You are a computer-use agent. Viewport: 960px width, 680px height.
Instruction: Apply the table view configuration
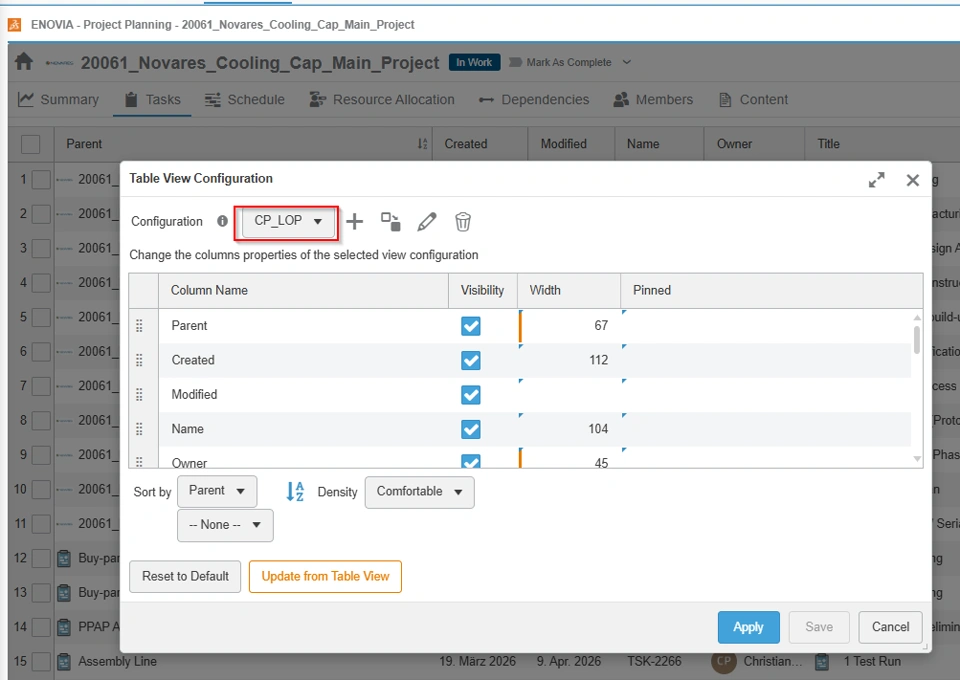(x=748, y=627)
